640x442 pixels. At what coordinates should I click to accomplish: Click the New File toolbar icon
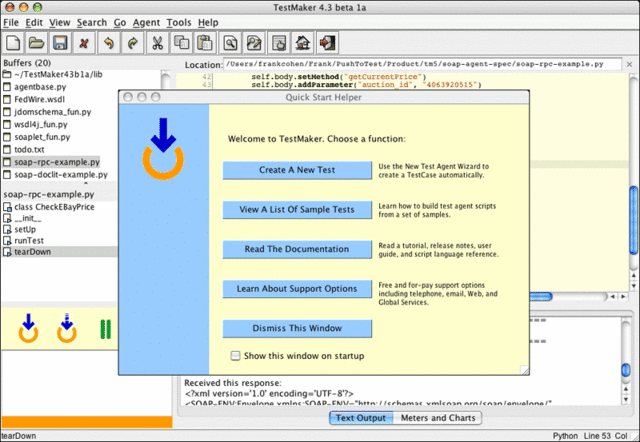(14, 43)
